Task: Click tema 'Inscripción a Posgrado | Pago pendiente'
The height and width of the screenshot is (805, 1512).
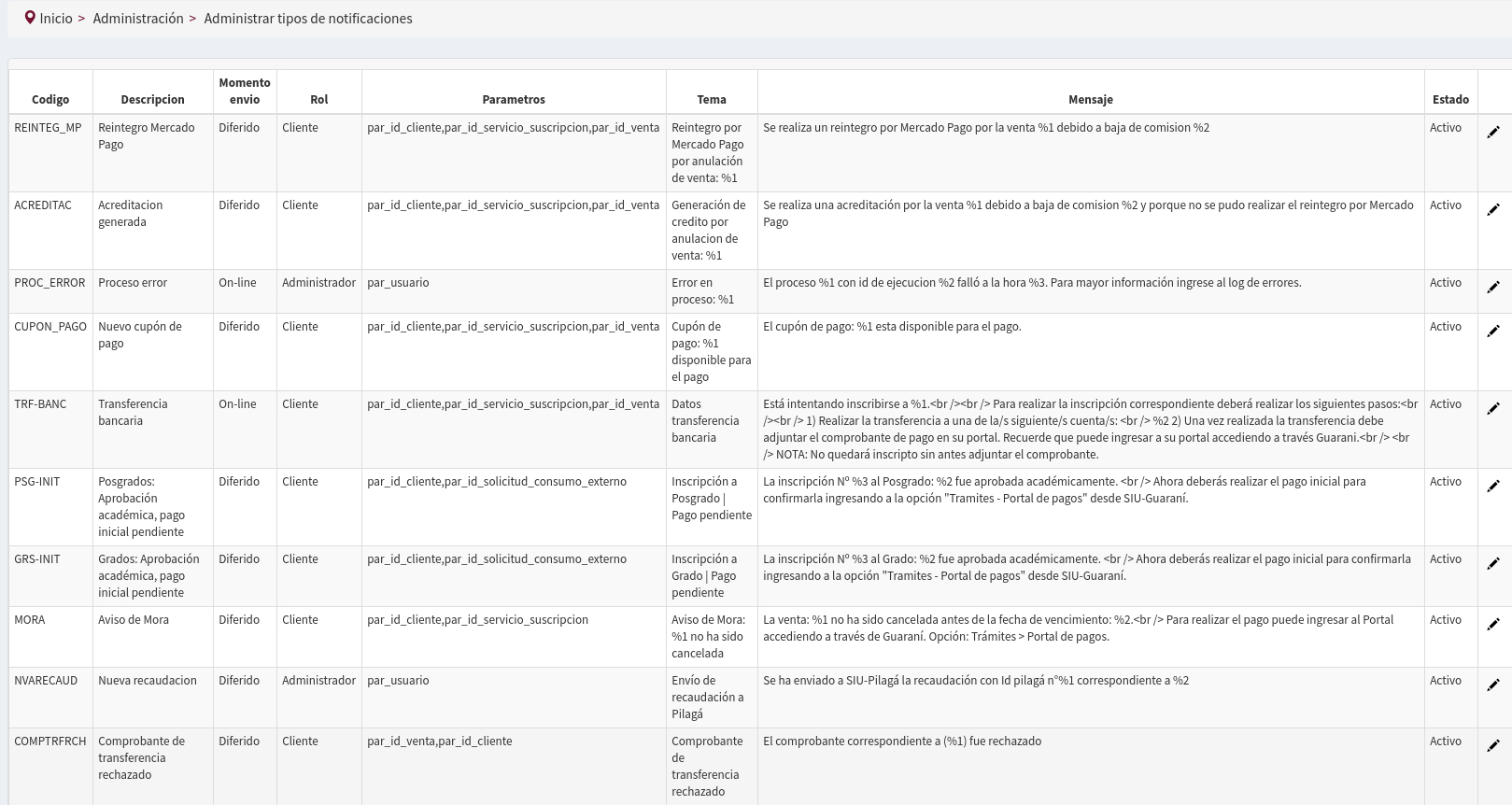Action: click(712, 498)
